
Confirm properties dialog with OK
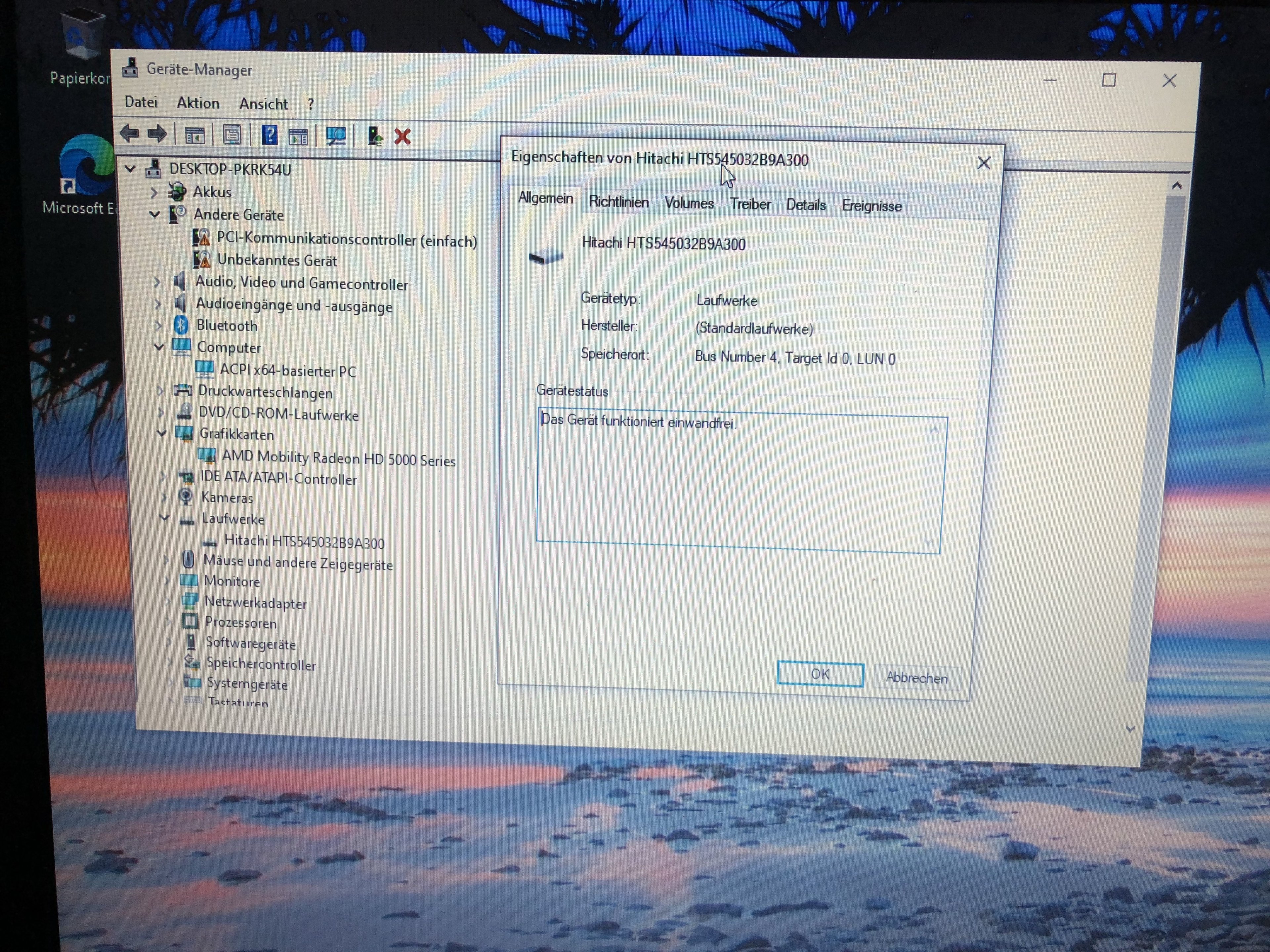[820, 674]
